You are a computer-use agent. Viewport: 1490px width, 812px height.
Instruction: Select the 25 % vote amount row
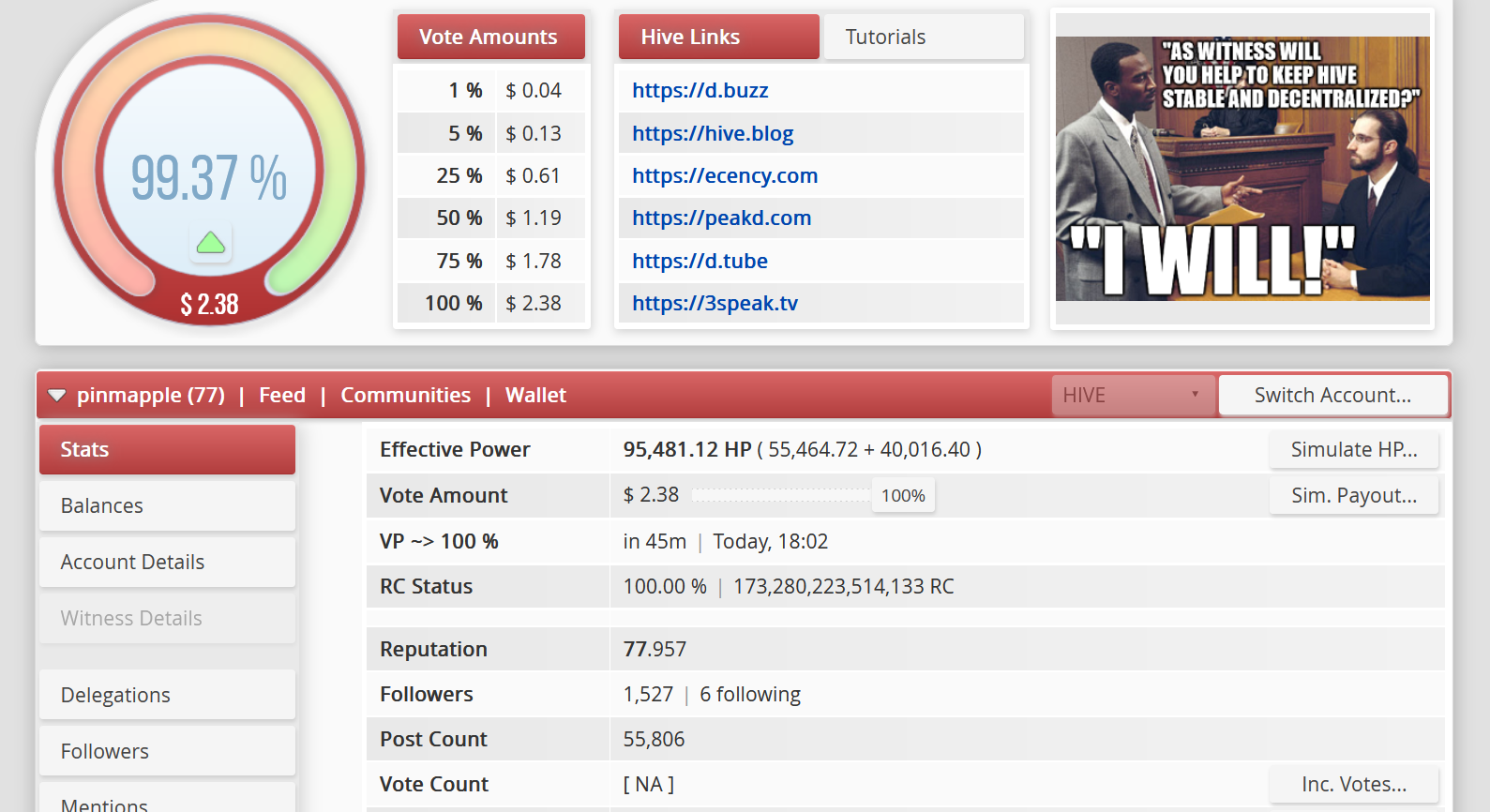coord(491,175)
